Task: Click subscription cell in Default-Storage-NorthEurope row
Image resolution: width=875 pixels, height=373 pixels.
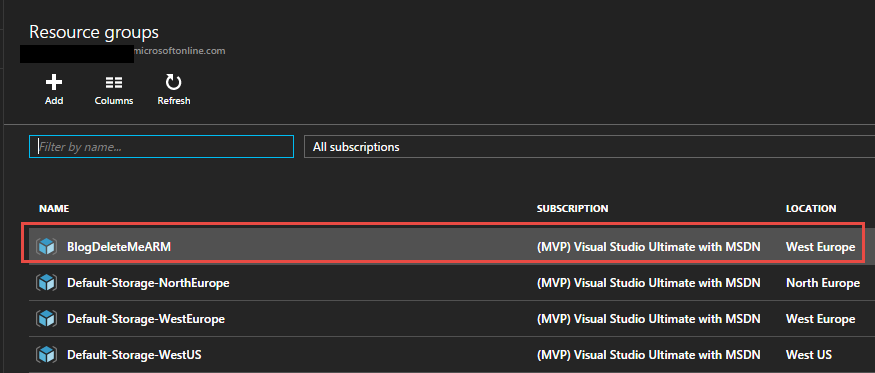Action: (648, 283)
